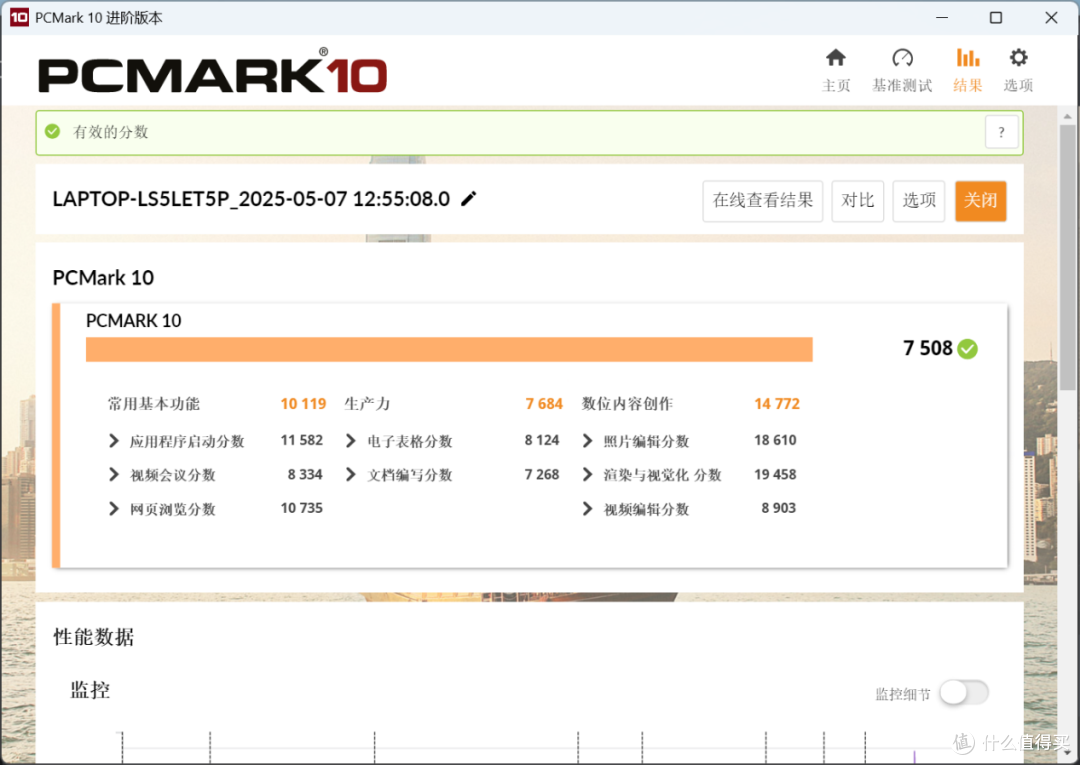
Task: Click the 性能数据 heading
Action: pos(94,637)
